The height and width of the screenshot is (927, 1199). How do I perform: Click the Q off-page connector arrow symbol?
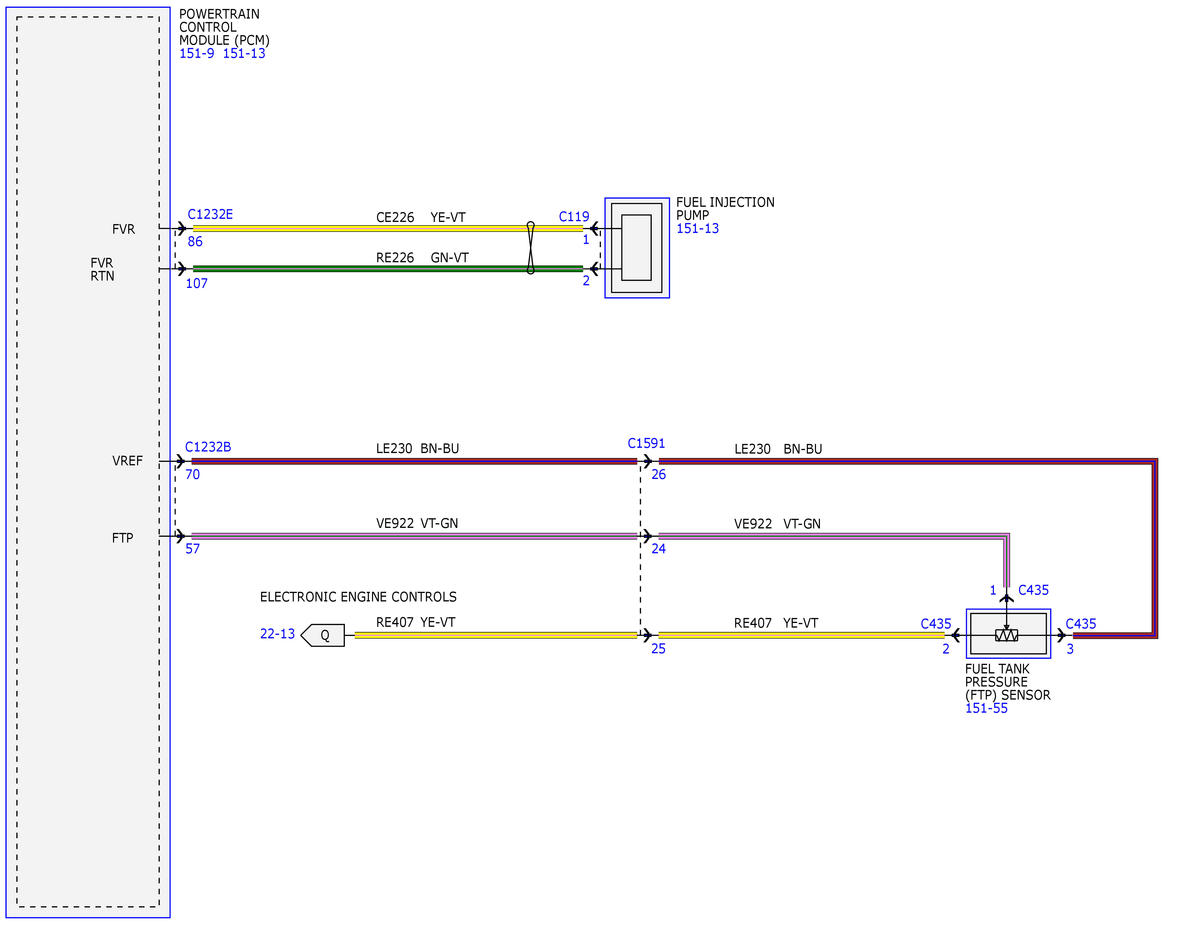pyautogui.click(x=323, y=635)
